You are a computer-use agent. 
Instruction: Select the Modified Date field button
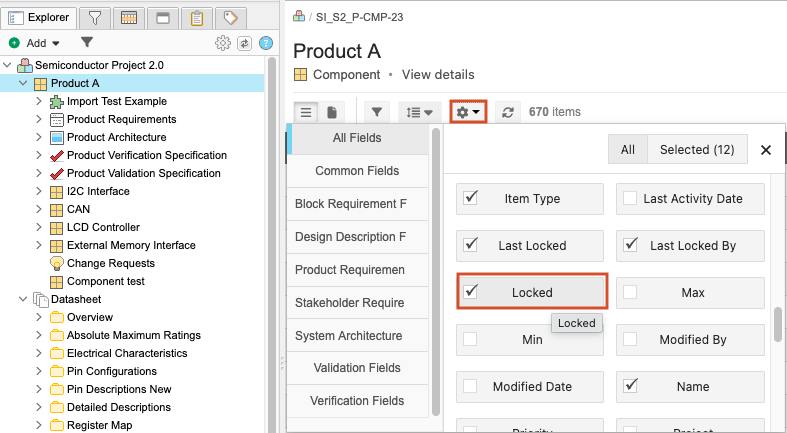click(x=530, y=387)
